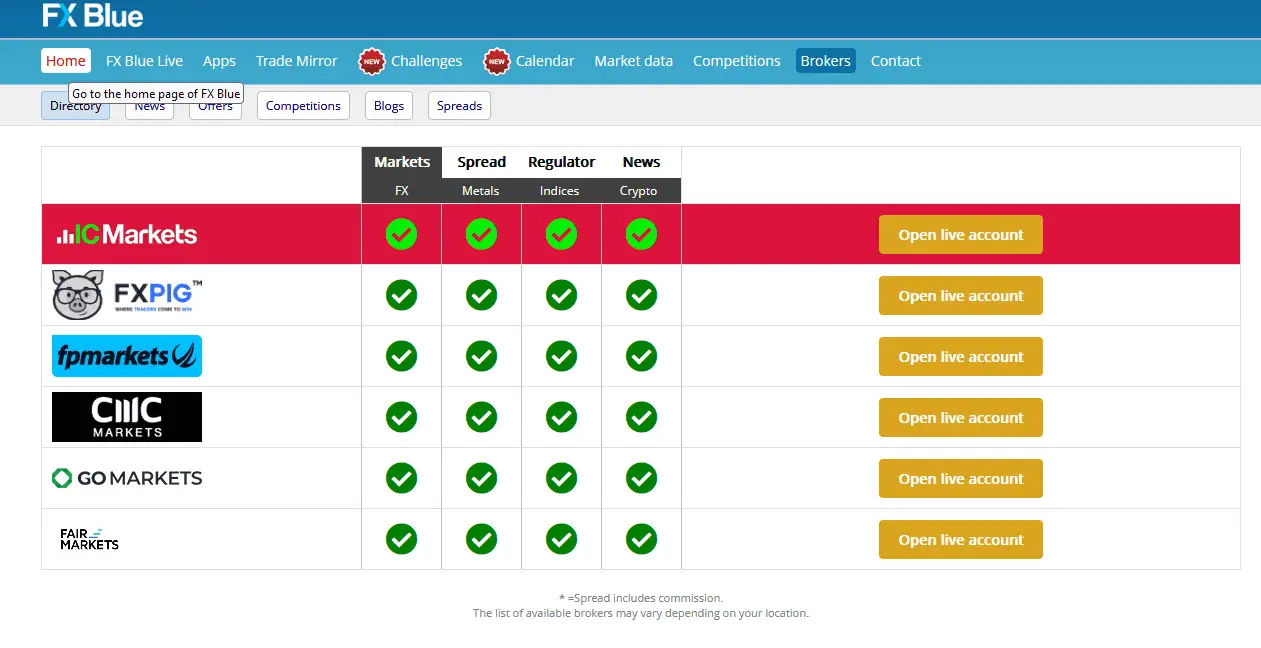Click the FX Blue logo
This screenshot has width=1261, height=648.
pos(93,15)
